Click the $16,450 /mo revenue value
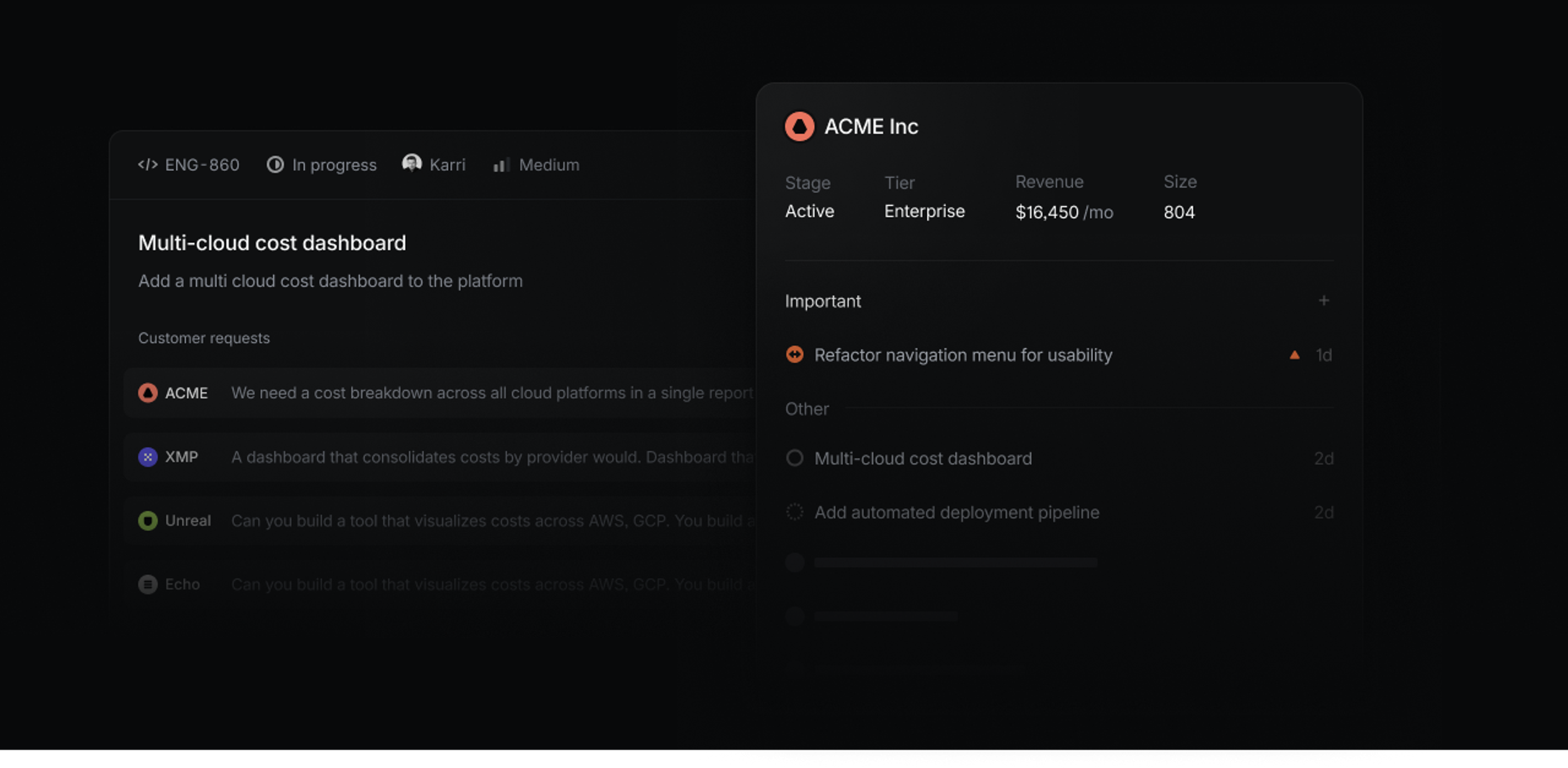The width and height of the screenshot is (1568, 768). 1064,212
